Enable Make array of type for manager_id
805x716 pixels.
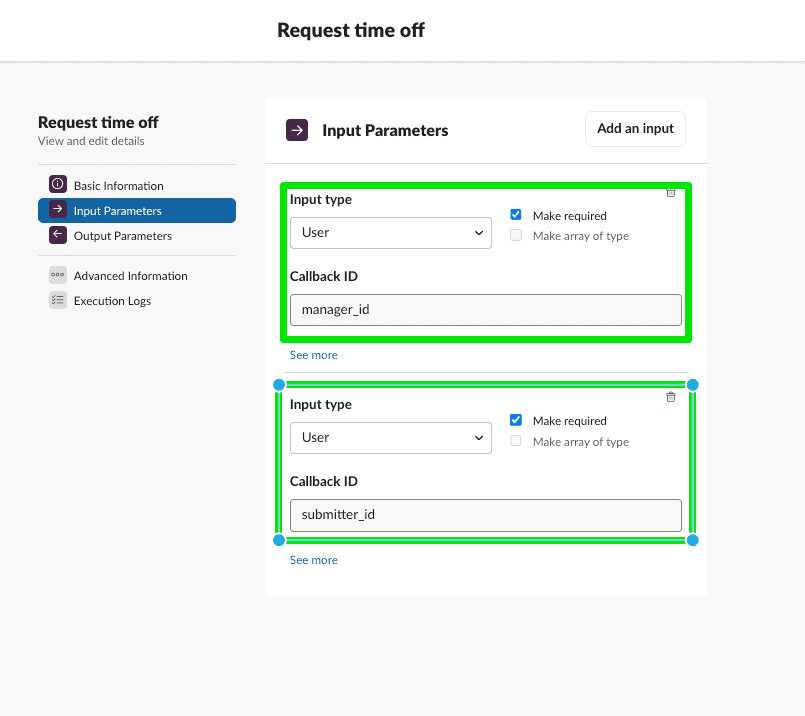(515, 235)
